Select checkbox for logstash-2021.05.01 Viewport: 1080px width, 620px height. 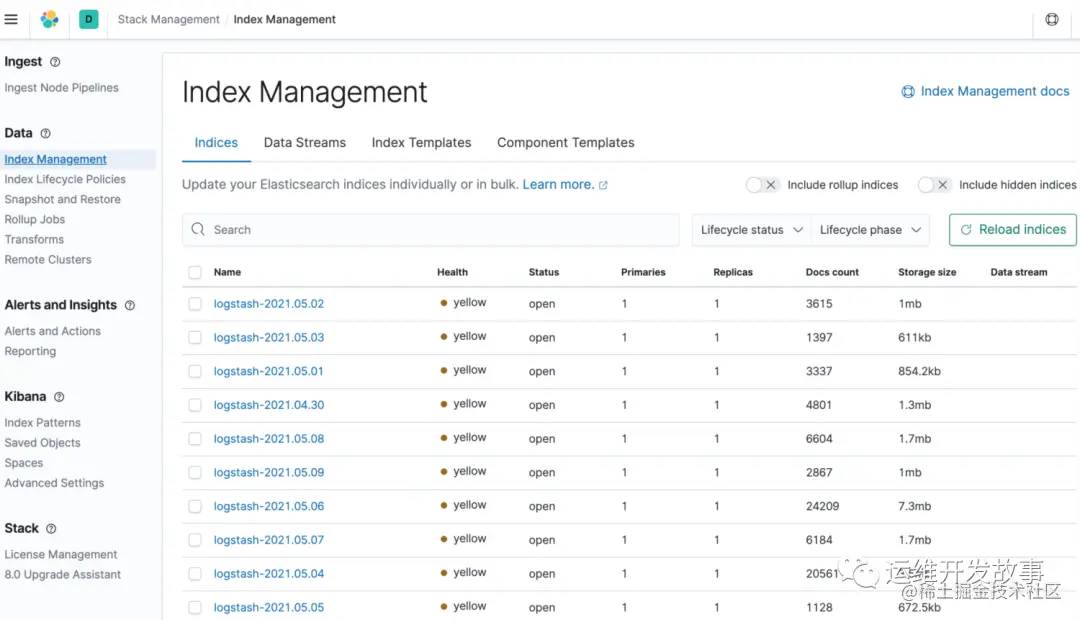pyautogui.click(x=195, y=371)
